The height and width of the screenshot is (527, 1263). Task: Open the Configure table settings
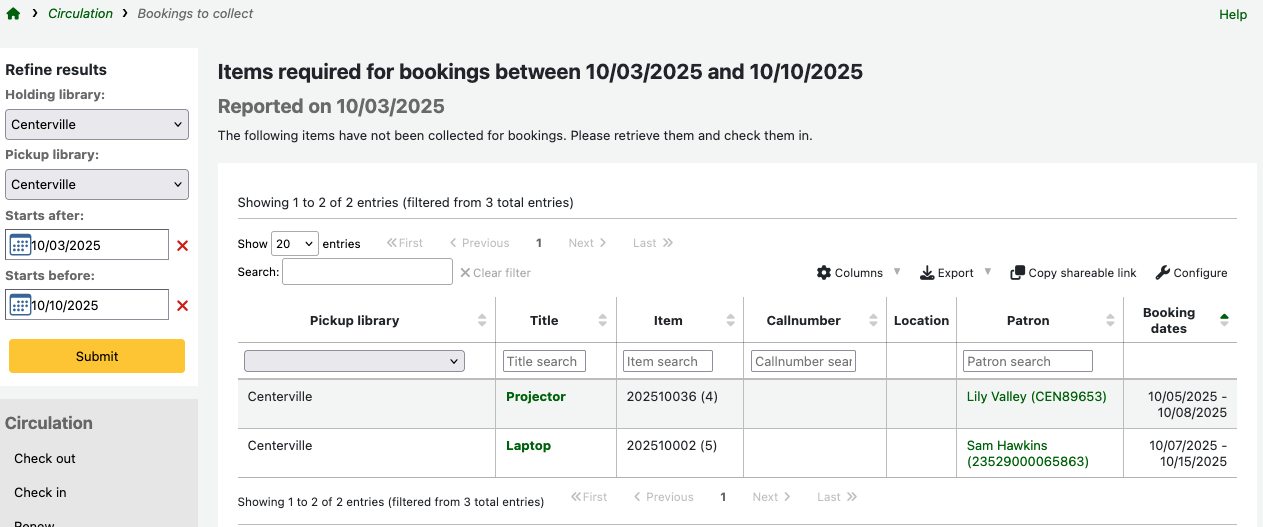tap(1191, 273)
